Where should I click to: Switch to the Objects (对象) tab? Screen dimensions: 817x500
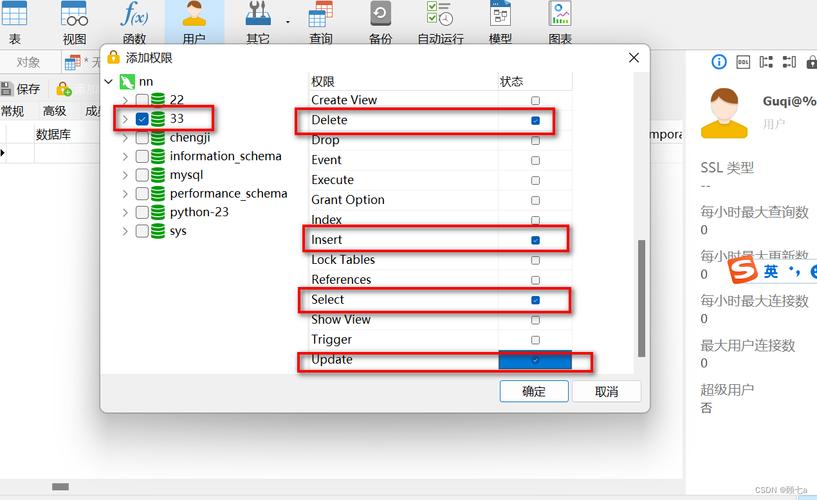click(28, 62)
